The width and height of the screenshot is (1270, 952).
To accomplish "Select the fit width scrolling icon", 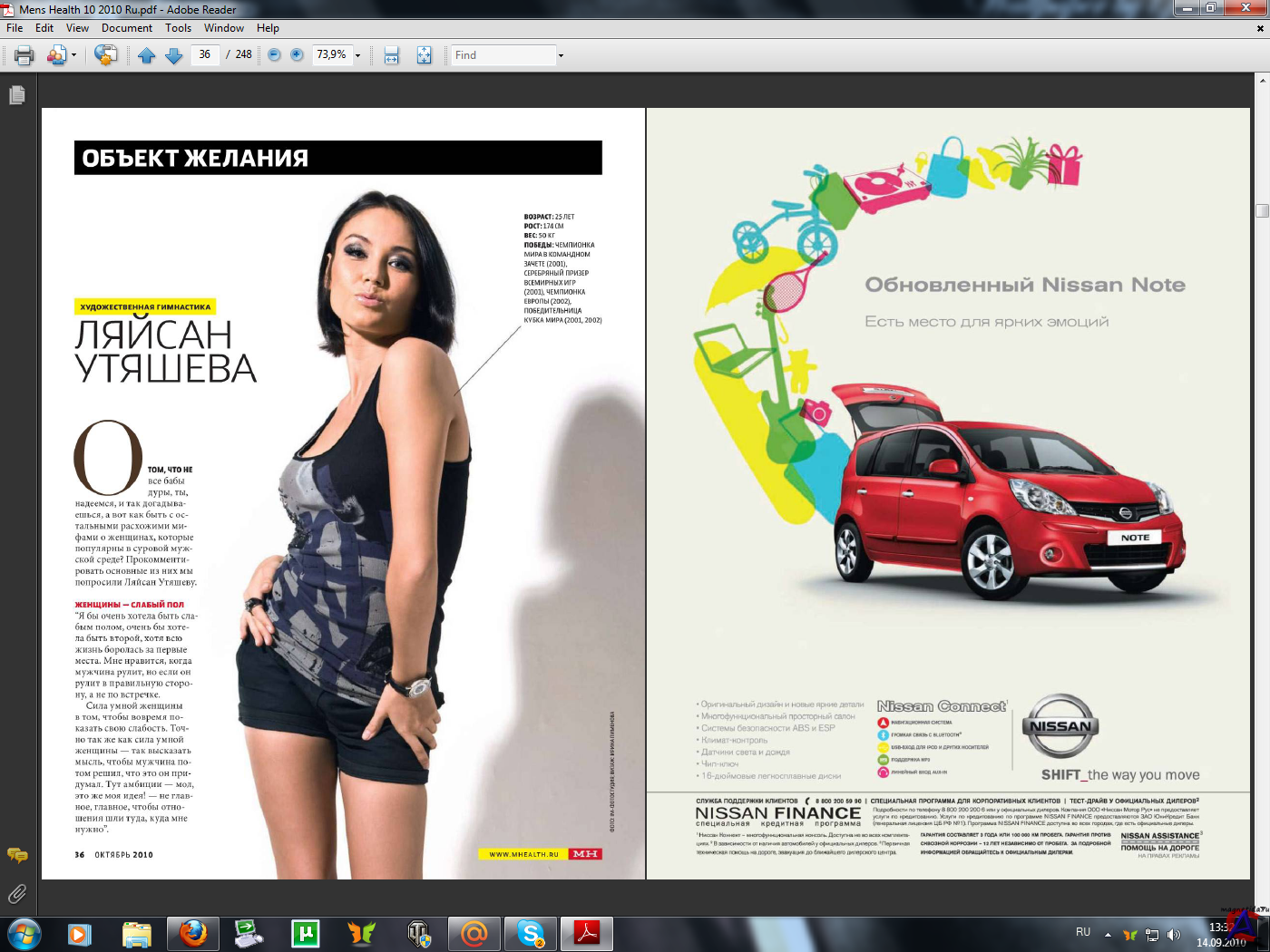I will point(392,55).
